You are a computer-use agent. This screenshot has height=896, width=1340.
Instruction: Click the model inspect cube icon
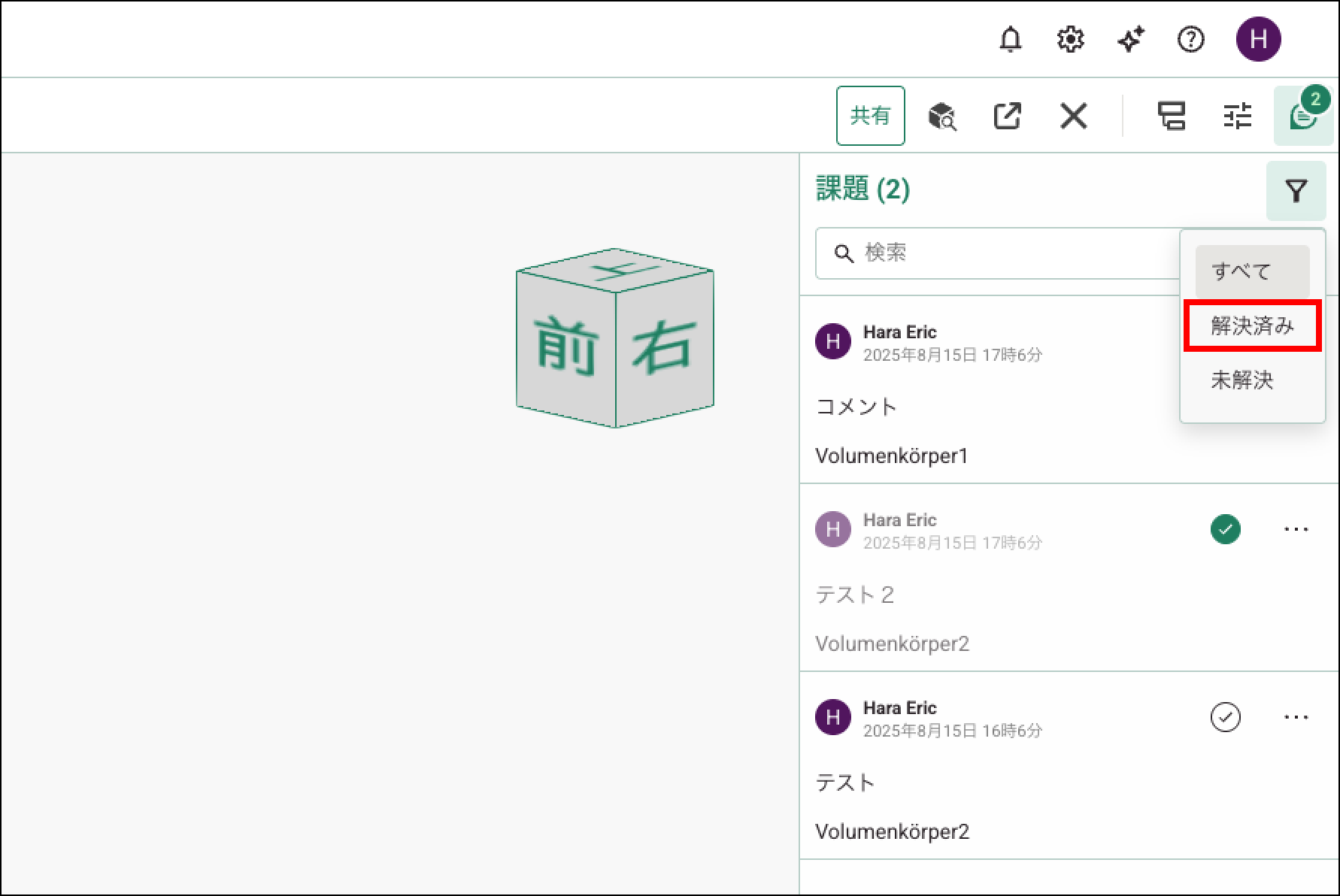[x=941, y=117]
